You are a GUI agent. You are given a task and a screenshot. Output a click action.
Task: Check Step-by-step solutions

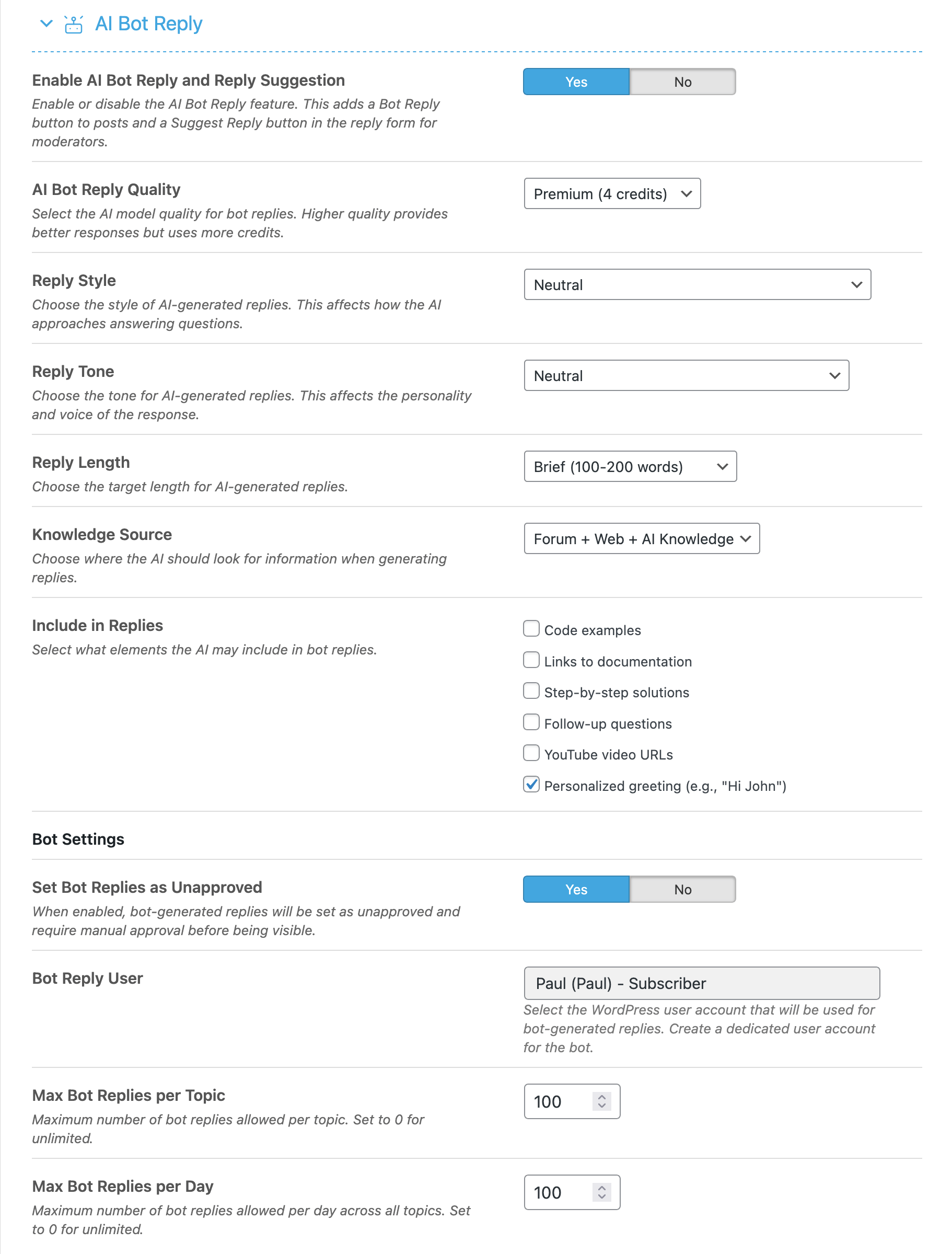point(531,691)
